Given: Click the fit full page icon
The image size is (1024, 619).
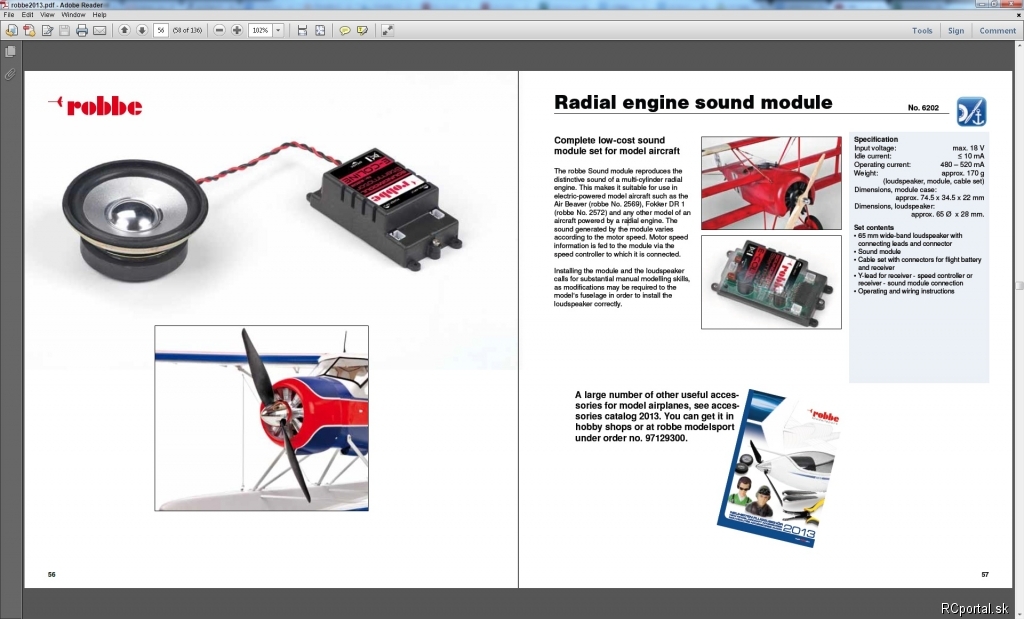Looking at the screenshot, I should click(320, 30).
